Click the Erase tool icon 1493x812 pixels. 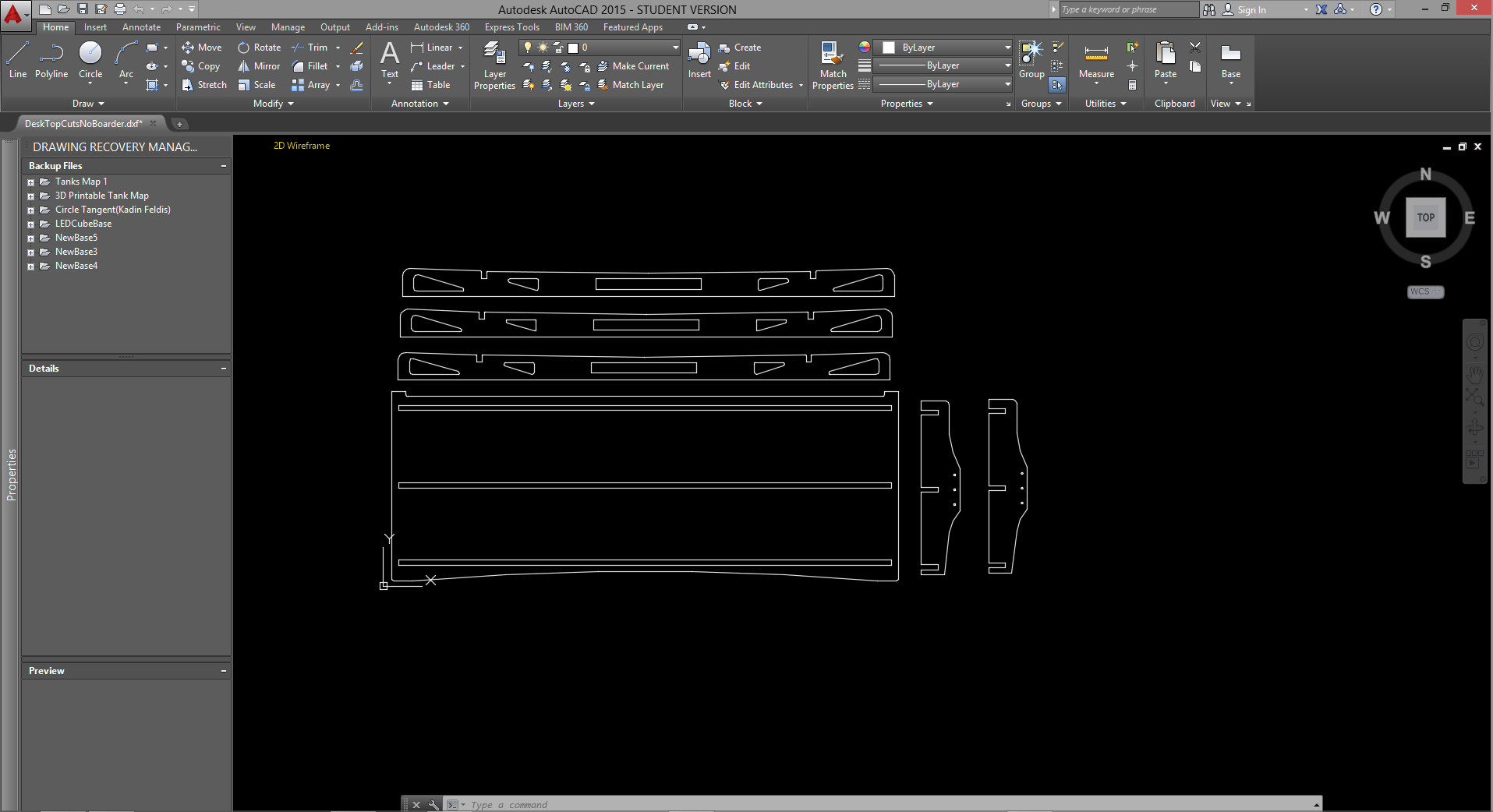[356, 48]
